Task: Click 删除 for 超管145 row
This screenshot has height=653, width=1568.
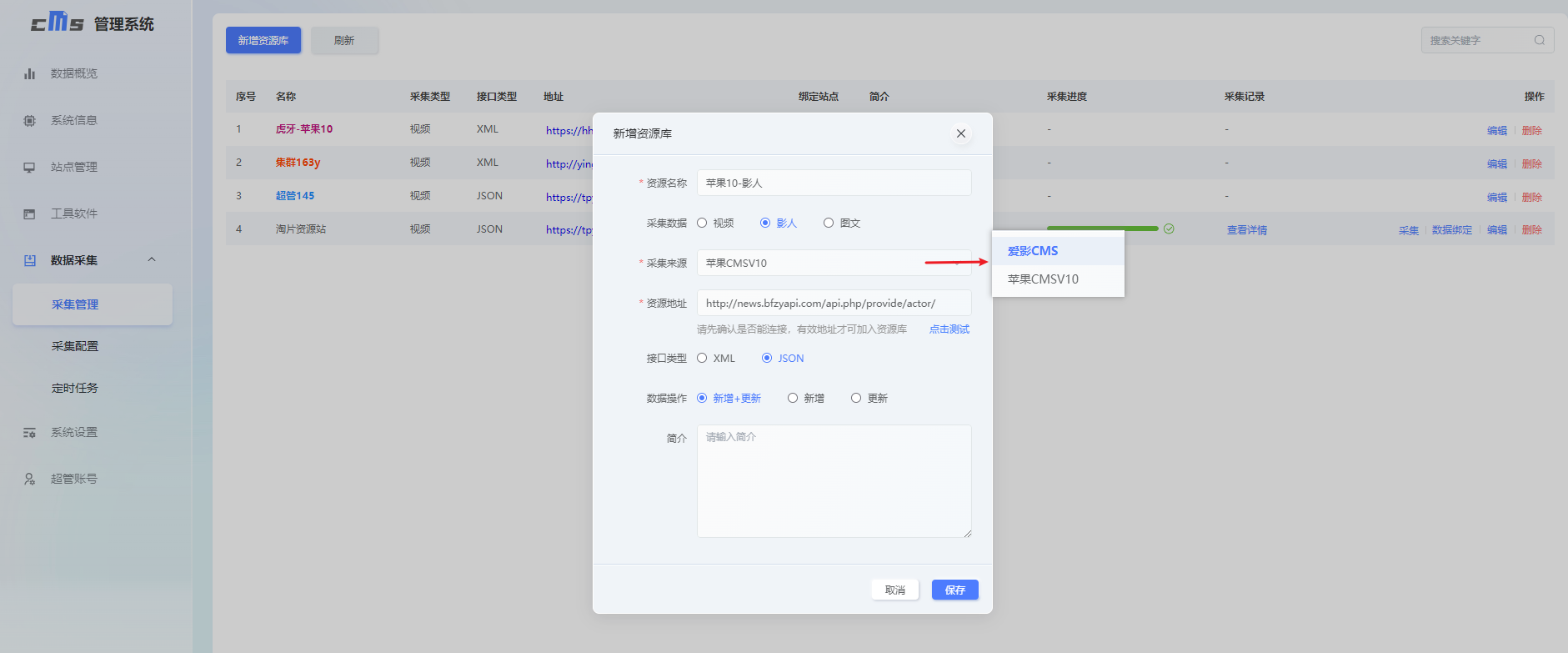Action: (x=1532, y=198)
